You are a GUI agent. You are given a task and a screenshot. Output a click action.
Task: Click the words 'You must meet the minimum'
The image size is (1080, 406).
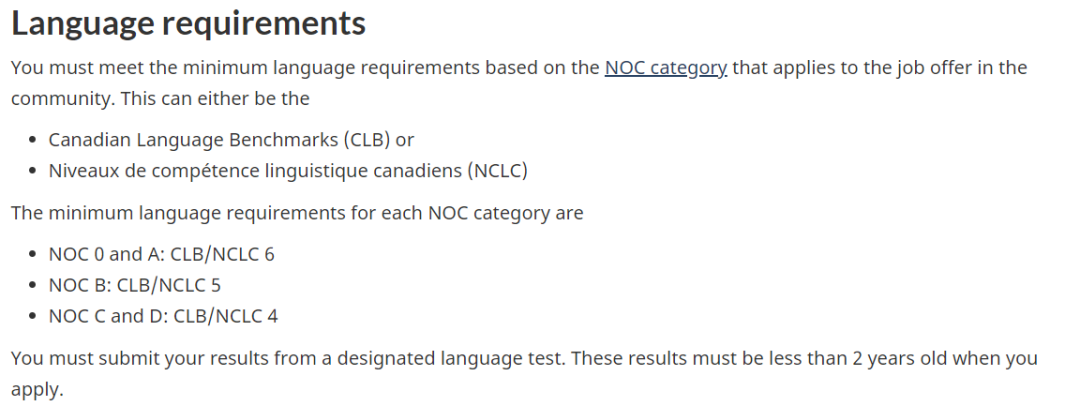140,68
